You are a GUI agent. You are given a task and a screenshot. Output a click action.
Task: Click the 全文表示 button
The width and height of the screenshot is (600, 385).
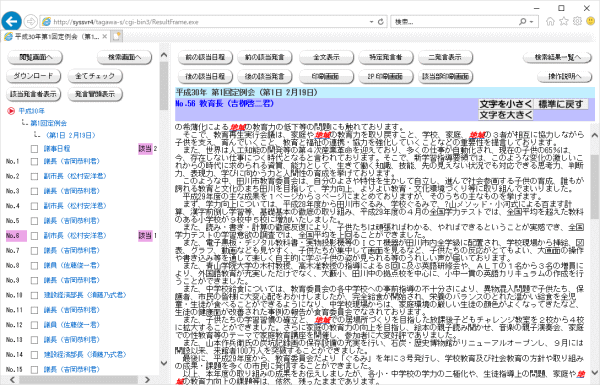point(326,57)
